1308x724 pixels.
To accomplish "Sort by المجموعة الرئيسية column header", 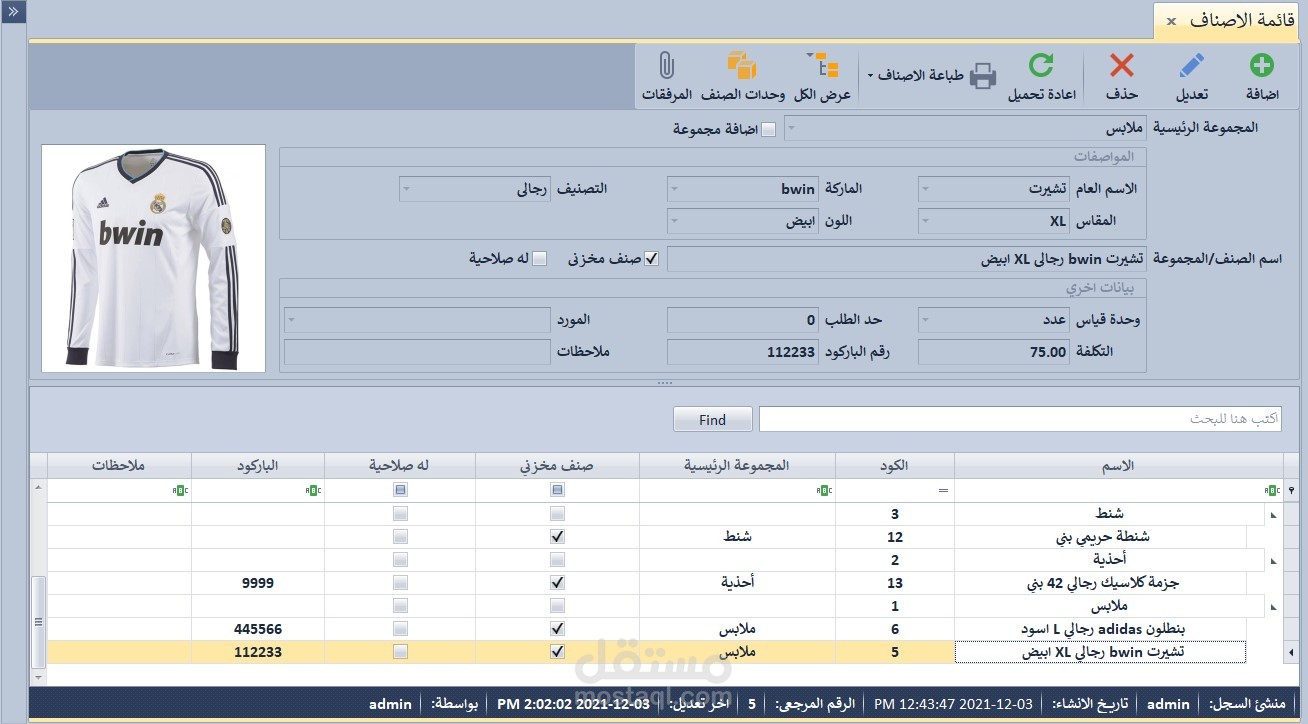I will [x=737, y=466].
